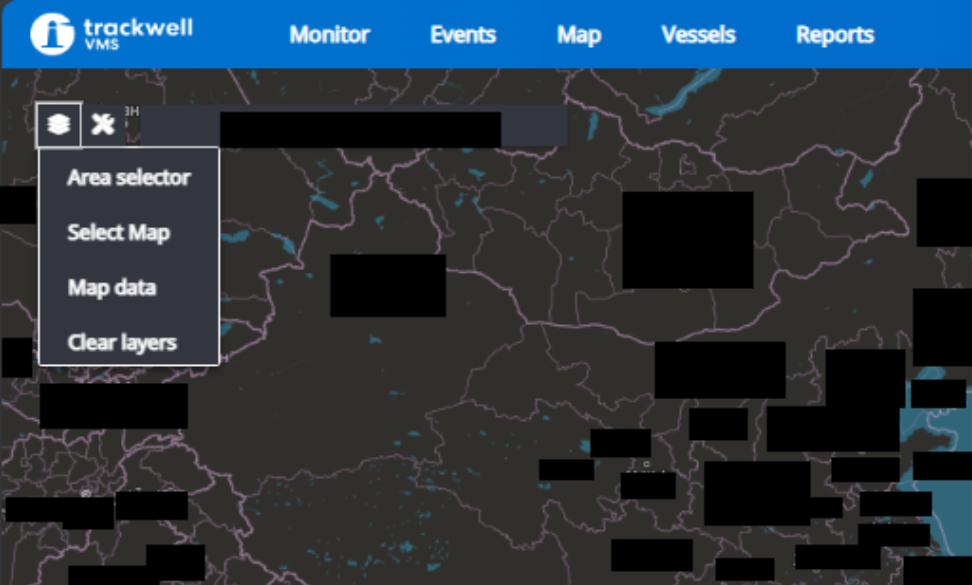Image resolution: width=972 pixels, height=585 pixels.
Task: Collapse the layers menu via its icon
Action: (x=59, y=125)
